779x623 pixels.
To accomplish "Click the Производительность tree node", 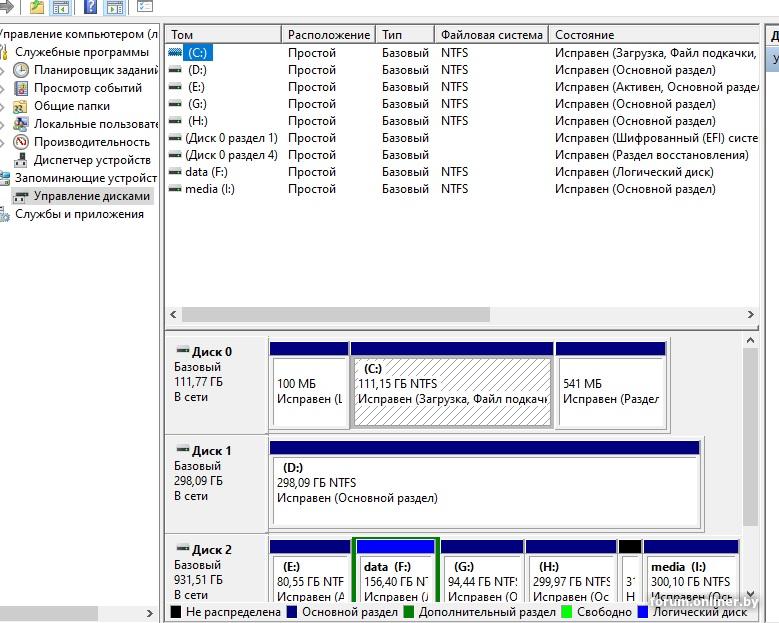I will click(91, 142).
